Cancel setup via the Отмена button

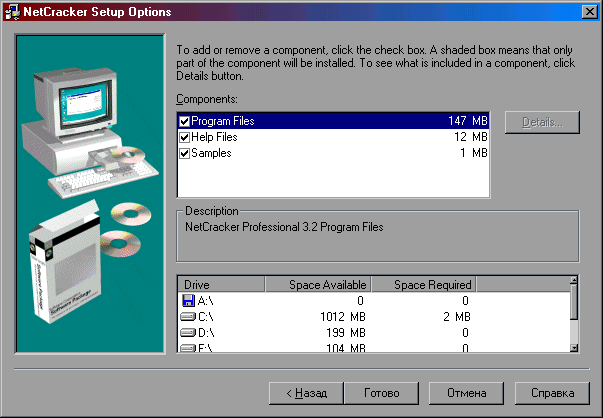[466, 393]
